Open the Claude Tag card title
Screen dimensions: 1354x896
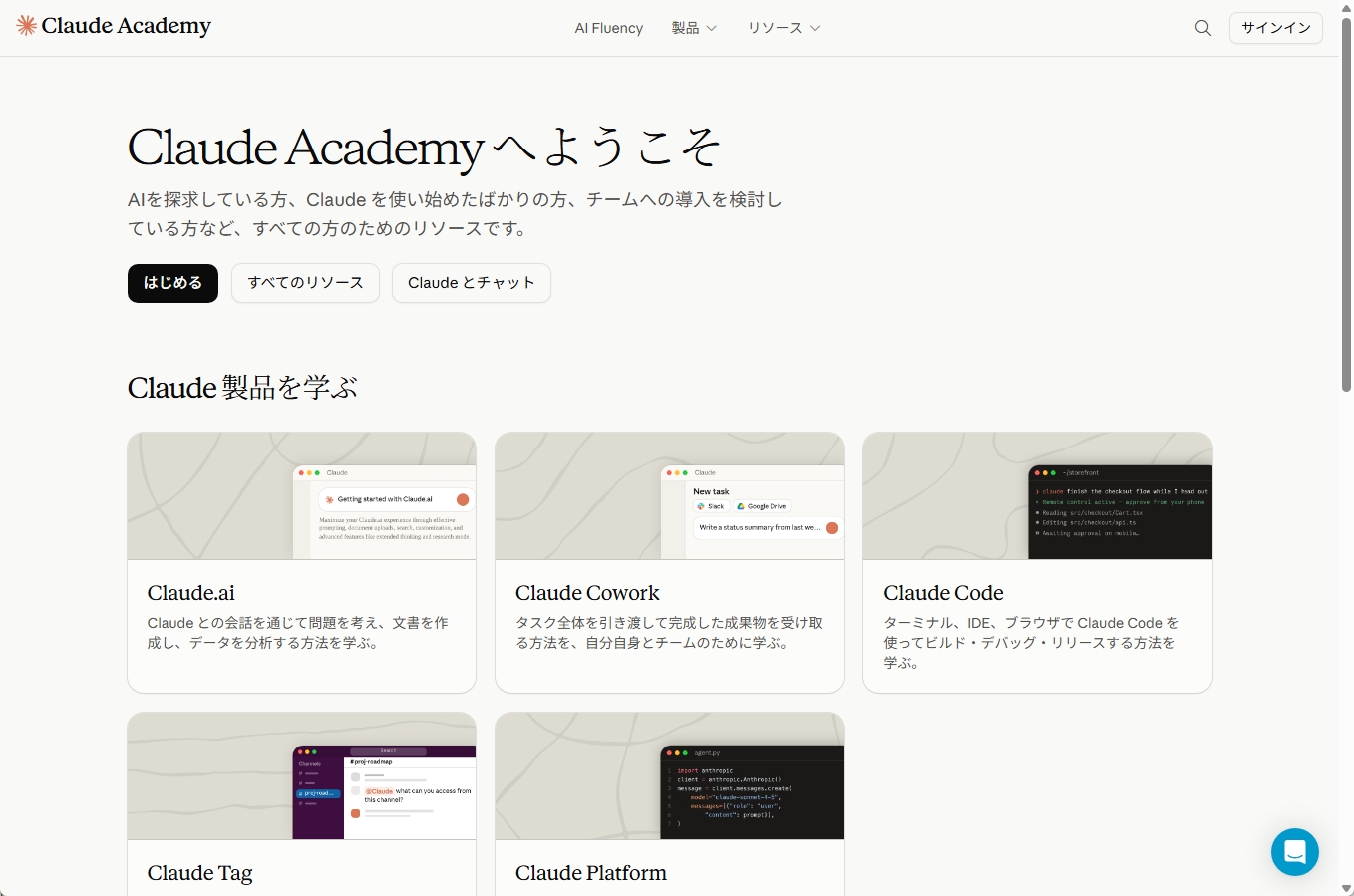(199, 873)
